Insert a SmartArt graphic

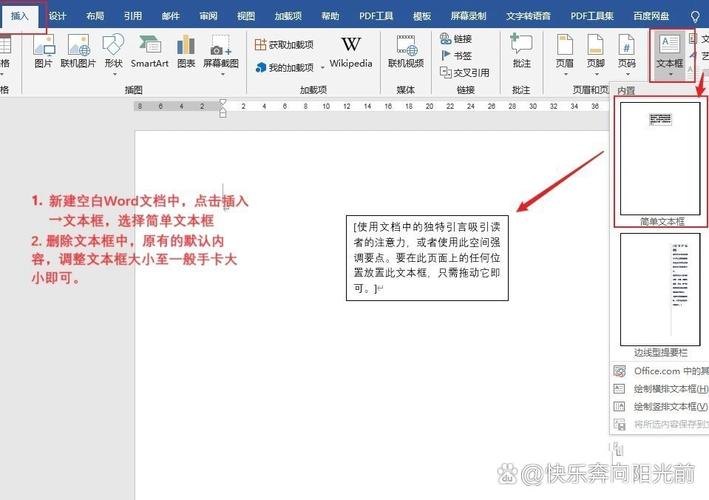(x=150, y=51)
